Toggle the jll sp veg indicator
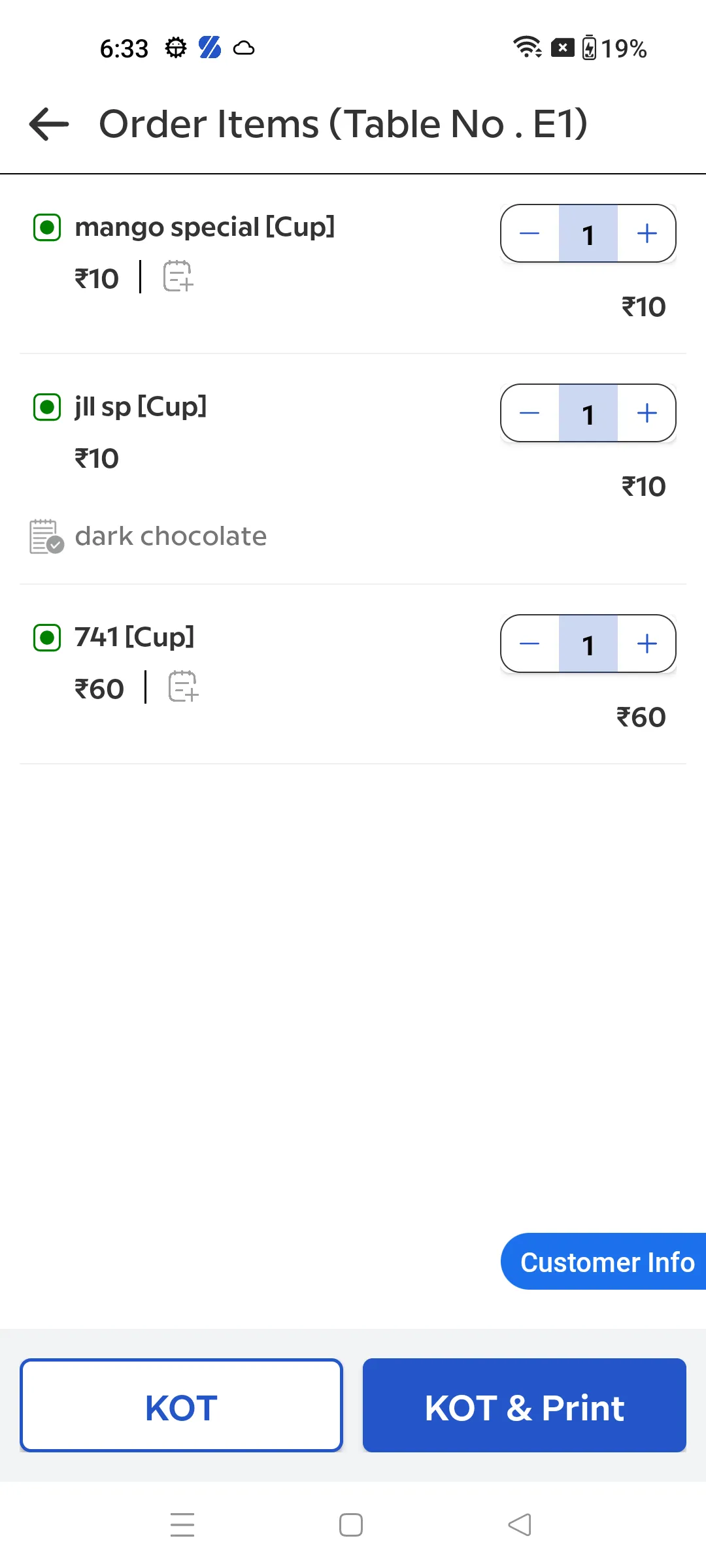706x1568 pixels. pos(47,407)
